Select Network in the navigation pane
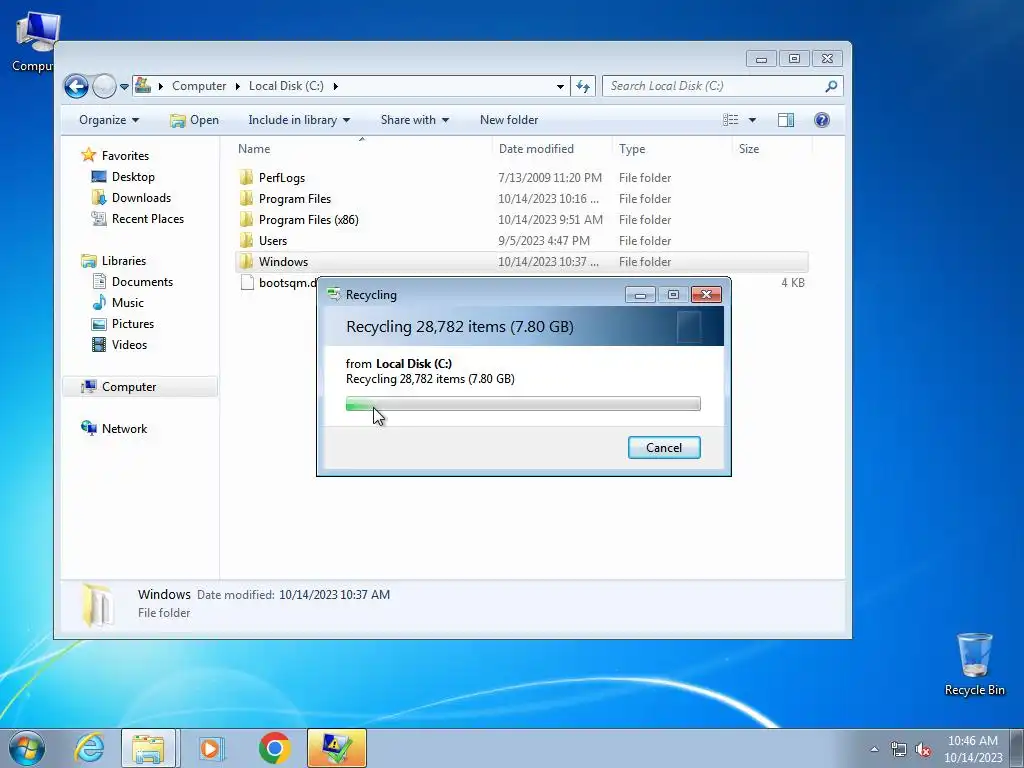This screenshot has width=1024, height=768. 124,428
